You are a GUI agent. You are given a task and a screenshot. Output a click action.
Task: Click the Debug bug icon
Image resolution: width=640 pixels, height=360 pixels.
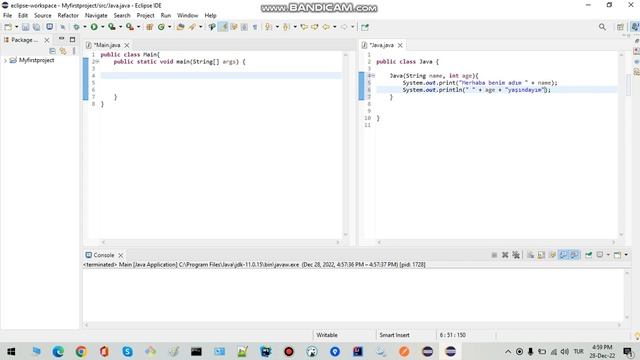(x=76, y=27)
